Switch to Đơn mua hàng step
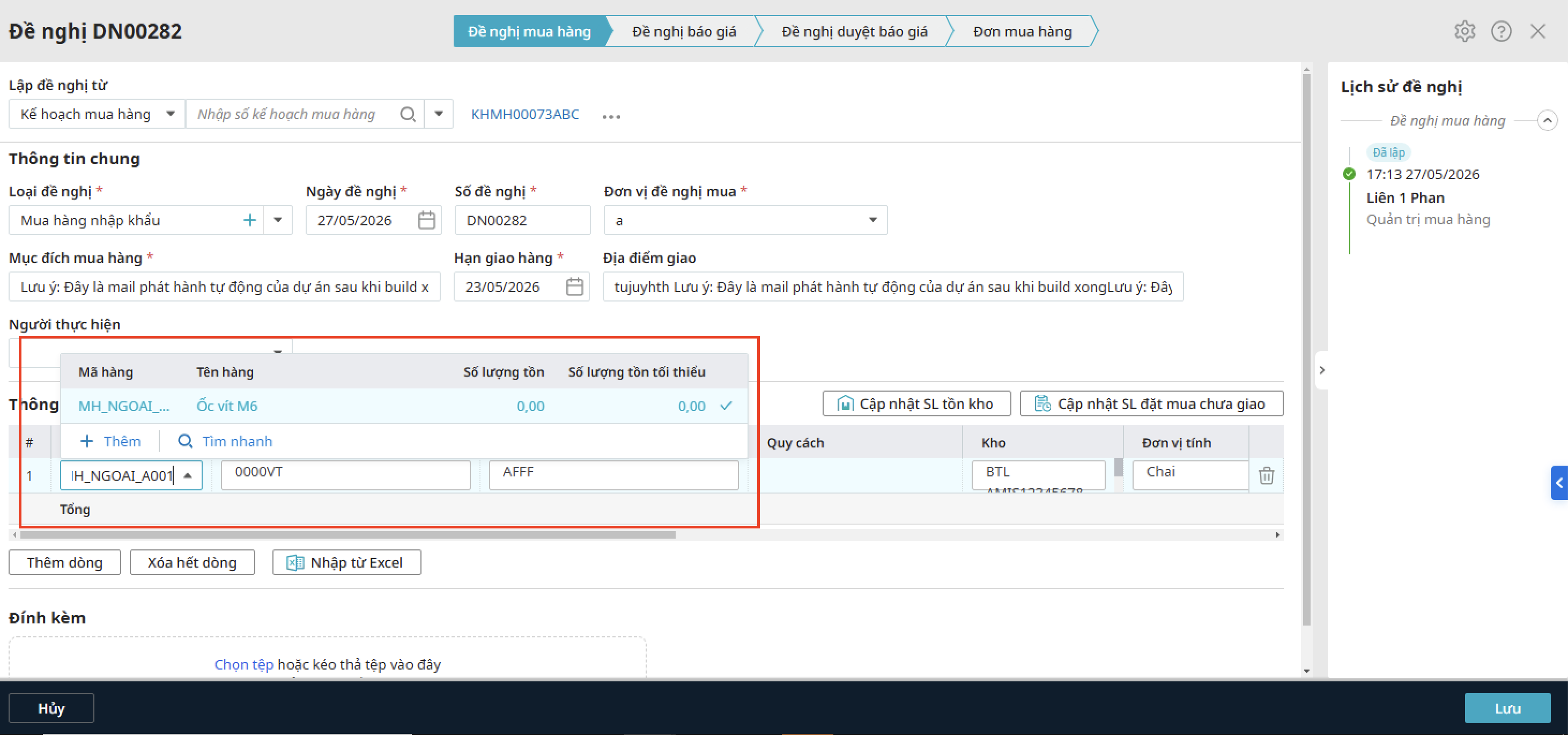This screenshot has height=735, width=1568. pos(1022,31)
